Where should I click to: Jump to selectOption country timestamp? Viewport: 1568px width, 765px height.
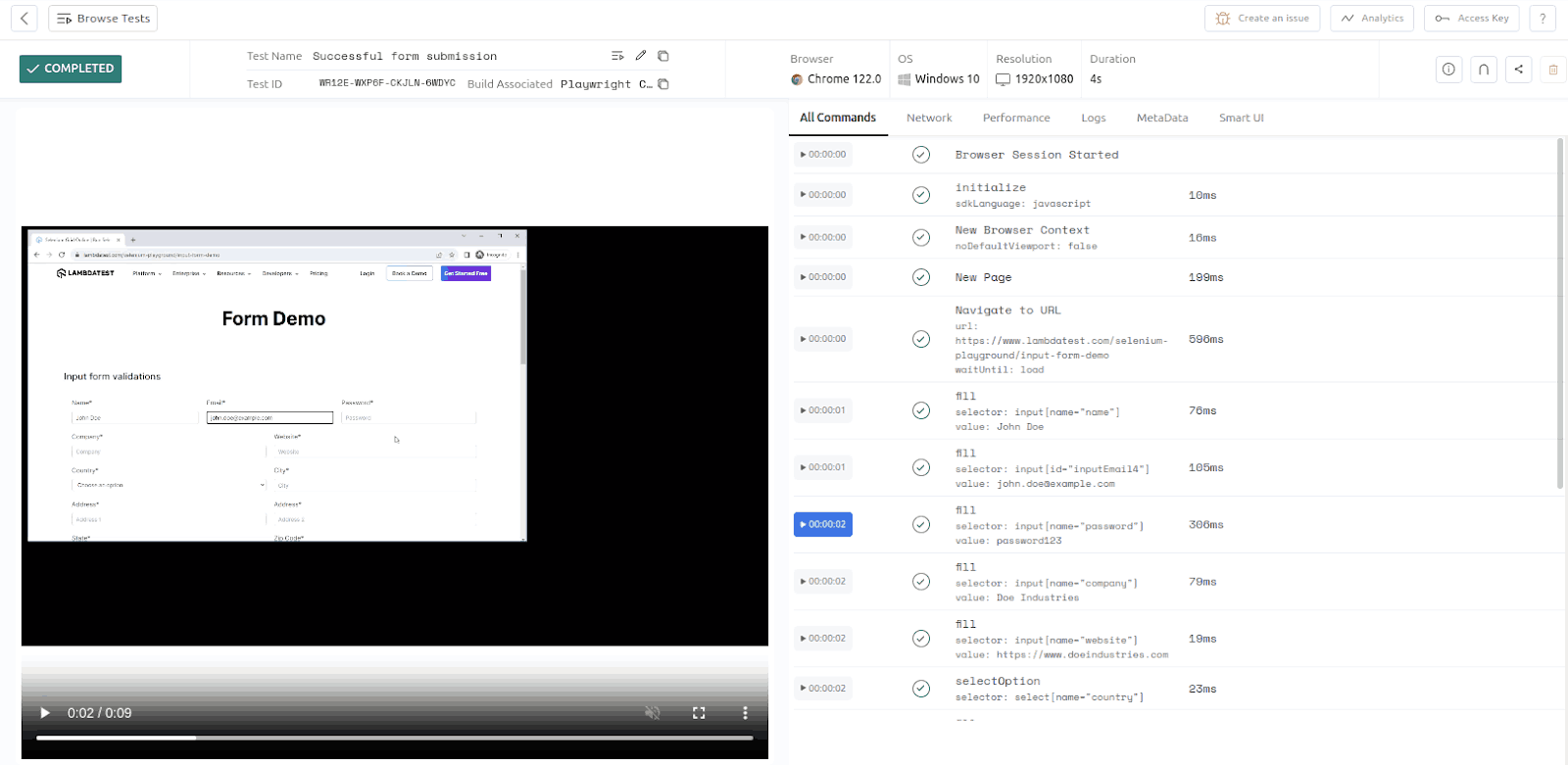click(x=823, y=689)
